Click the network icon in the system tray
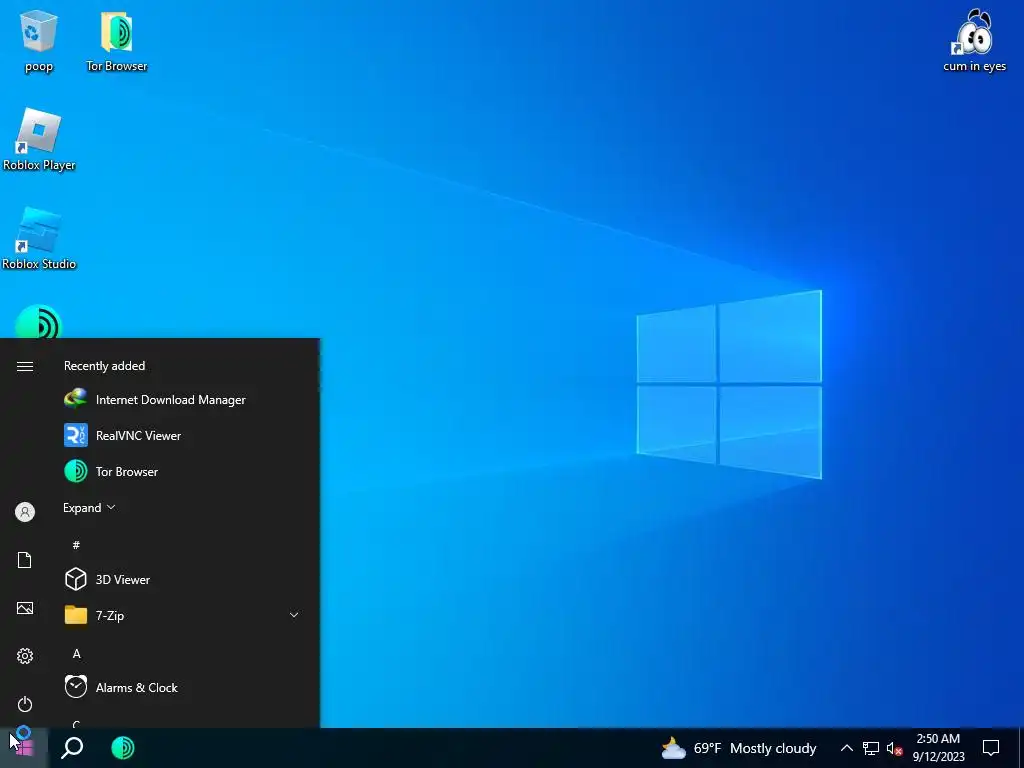The image size is (1024, 768). coord(871,748)
